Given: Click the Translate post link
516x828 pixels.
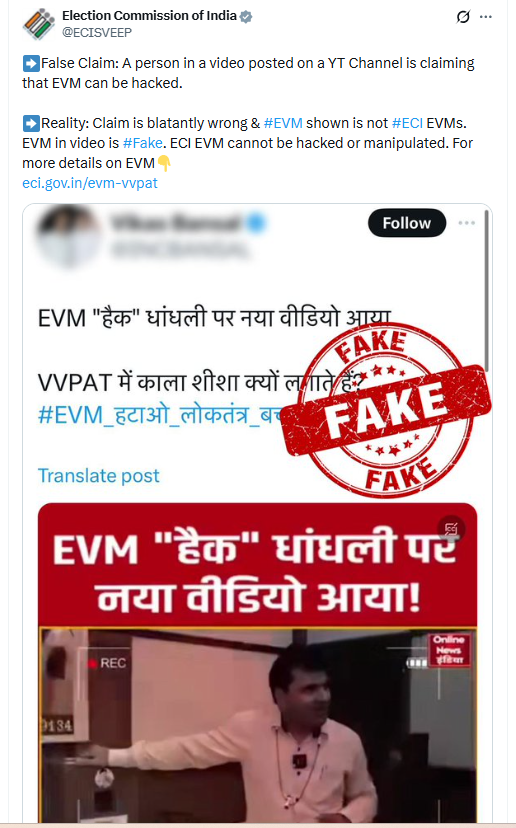Looking at the screenshot, I should pyautogui.click(x=99, y=475).
